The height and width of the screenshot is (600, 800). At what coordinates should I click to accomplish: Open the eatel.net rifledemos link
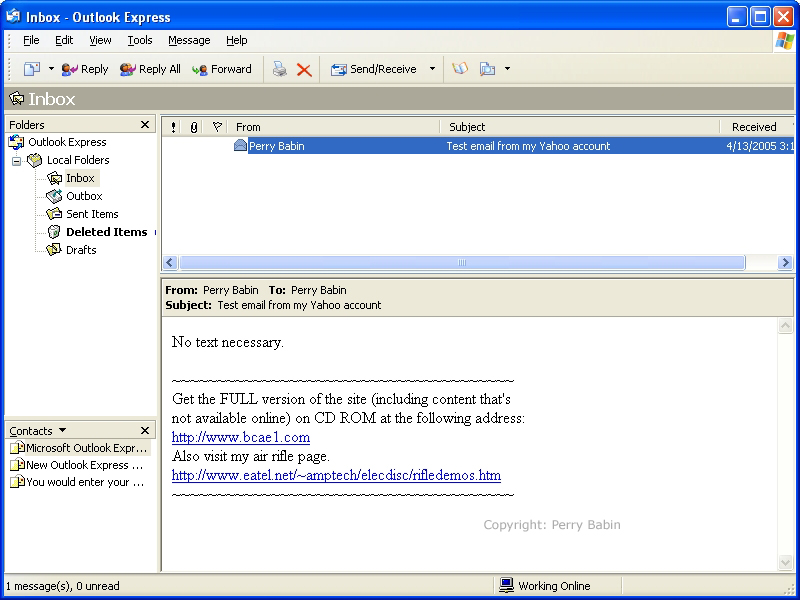(x=336, y=475)
